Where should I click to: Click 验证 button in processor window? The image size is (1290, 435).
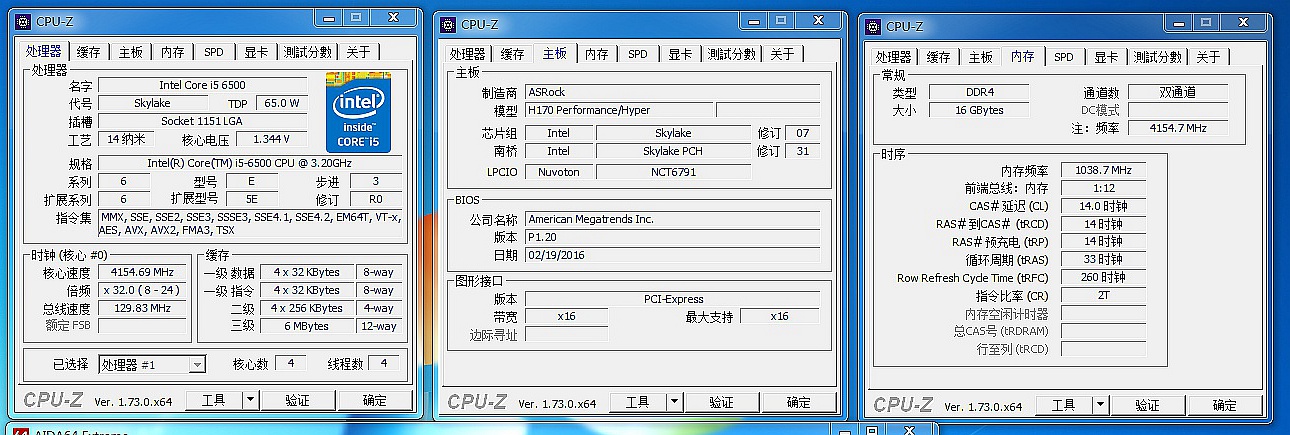click(x=297, y=400)
